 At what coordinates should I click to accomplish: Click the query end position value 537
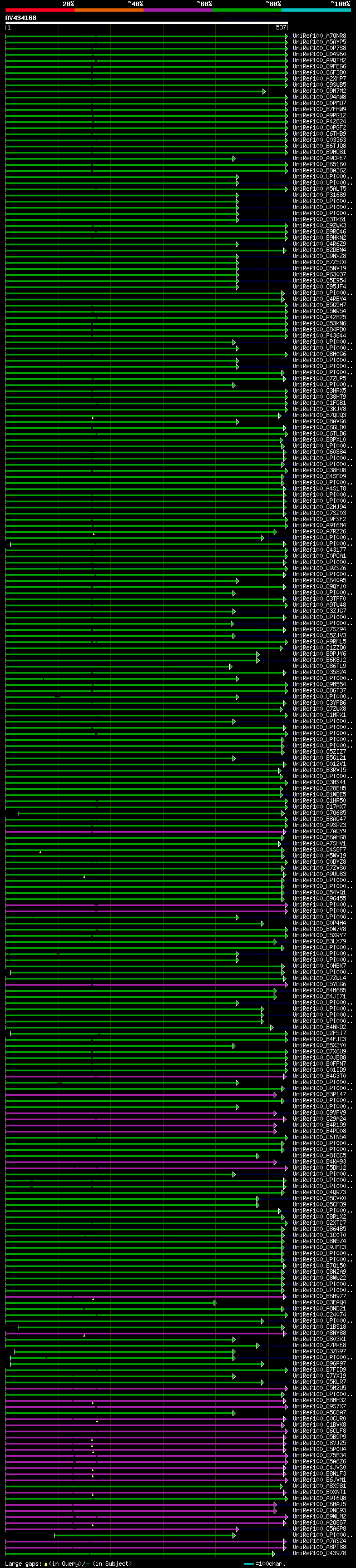[280, 27]
